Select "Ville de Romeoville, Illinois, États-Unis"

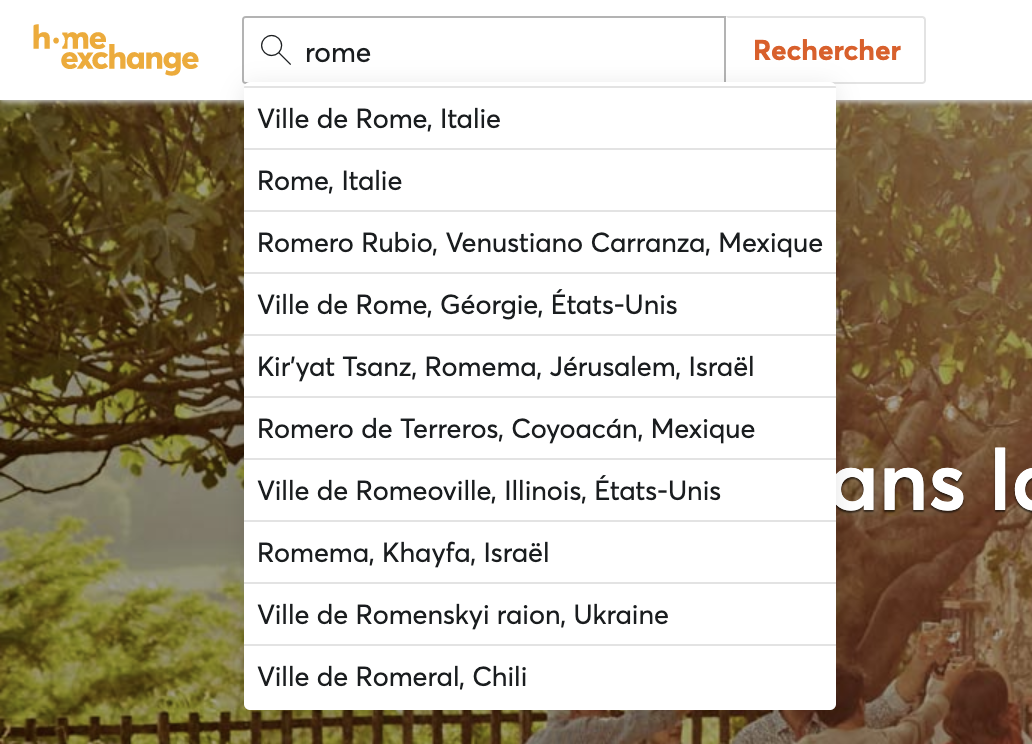pyautogui.click(x=487, y=490)
